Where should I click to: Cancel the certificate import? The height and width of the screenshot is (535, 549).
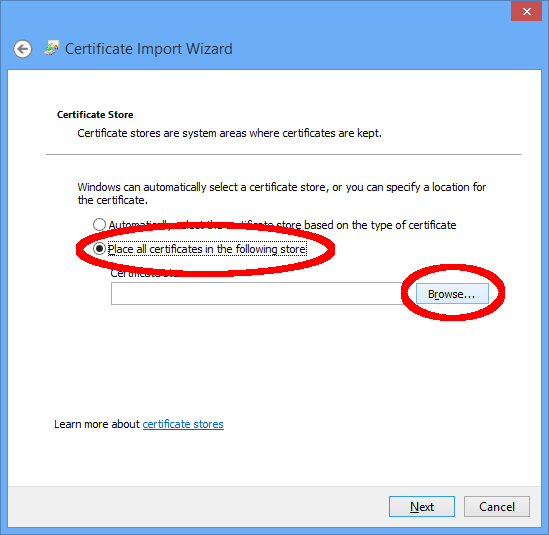pyautogui.click(x=497, y=506)
